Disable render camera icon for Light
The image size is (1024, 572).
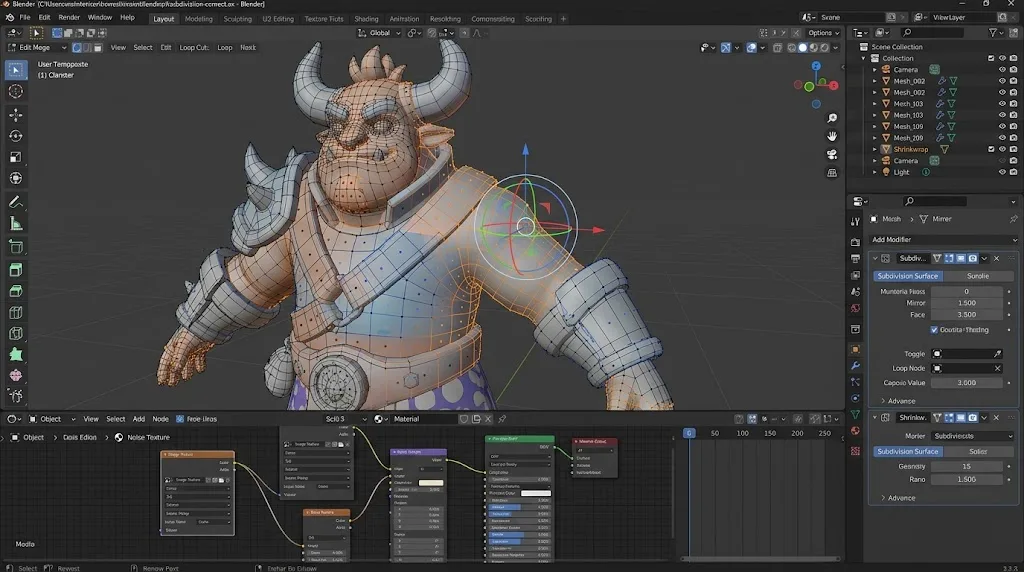[1014, 172]
